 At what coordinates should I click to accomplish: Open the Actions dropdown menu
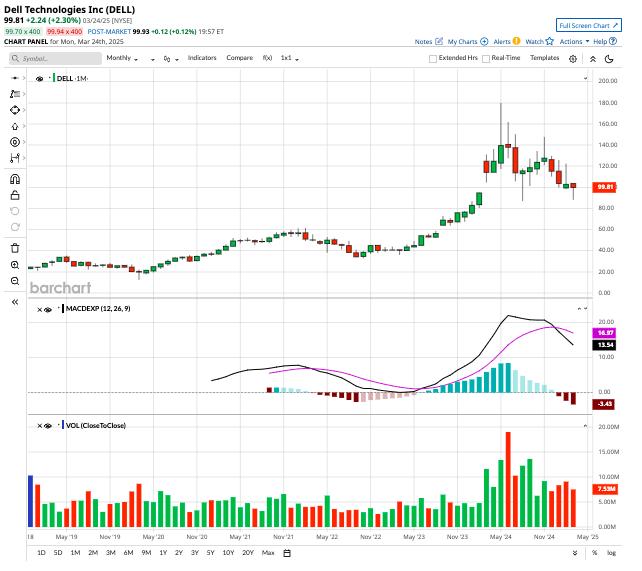[x=574, y=41]
